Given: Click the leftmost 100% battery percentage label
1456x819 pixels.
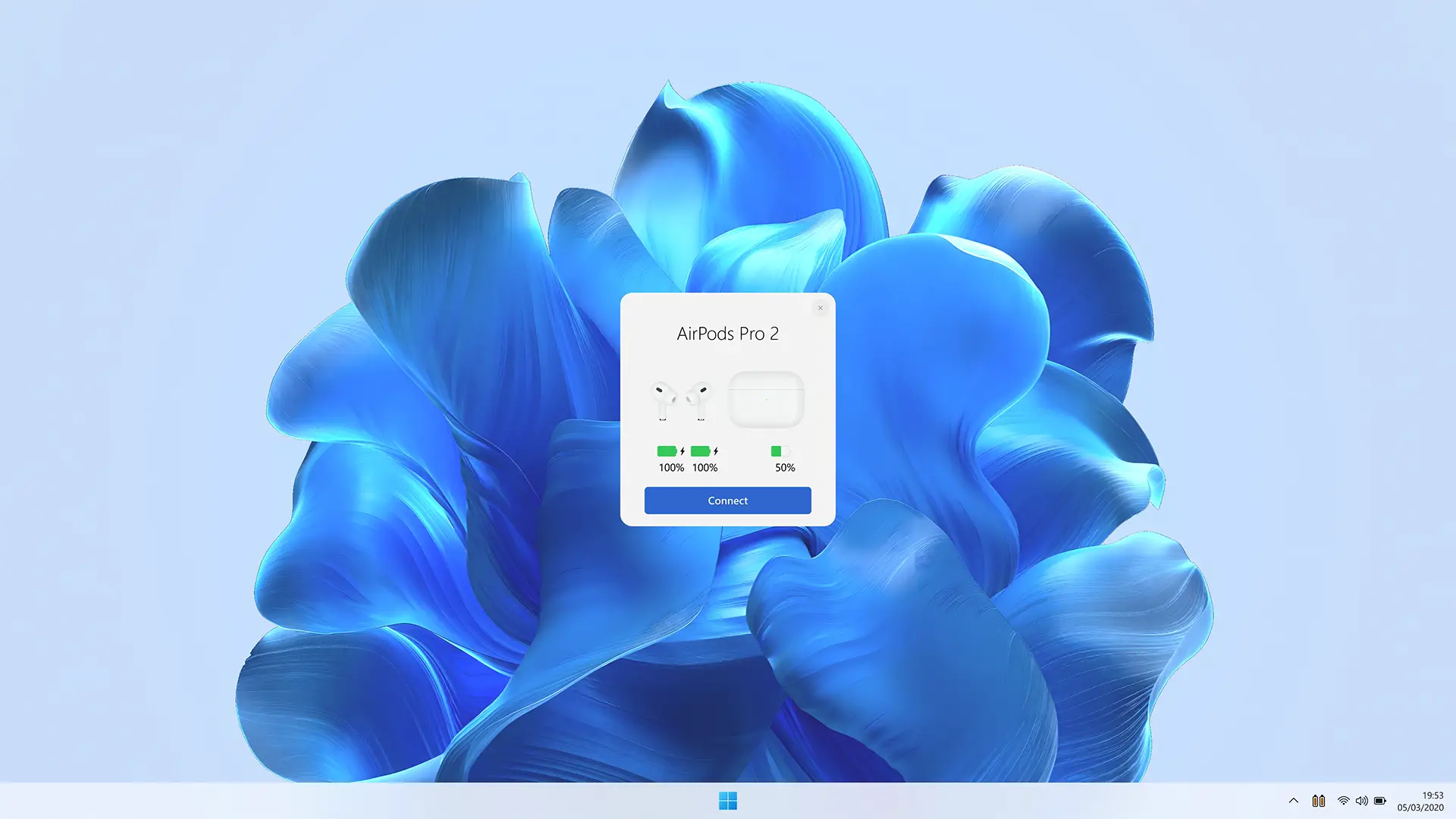Looking at the screenshot, I should coord(671,468).
